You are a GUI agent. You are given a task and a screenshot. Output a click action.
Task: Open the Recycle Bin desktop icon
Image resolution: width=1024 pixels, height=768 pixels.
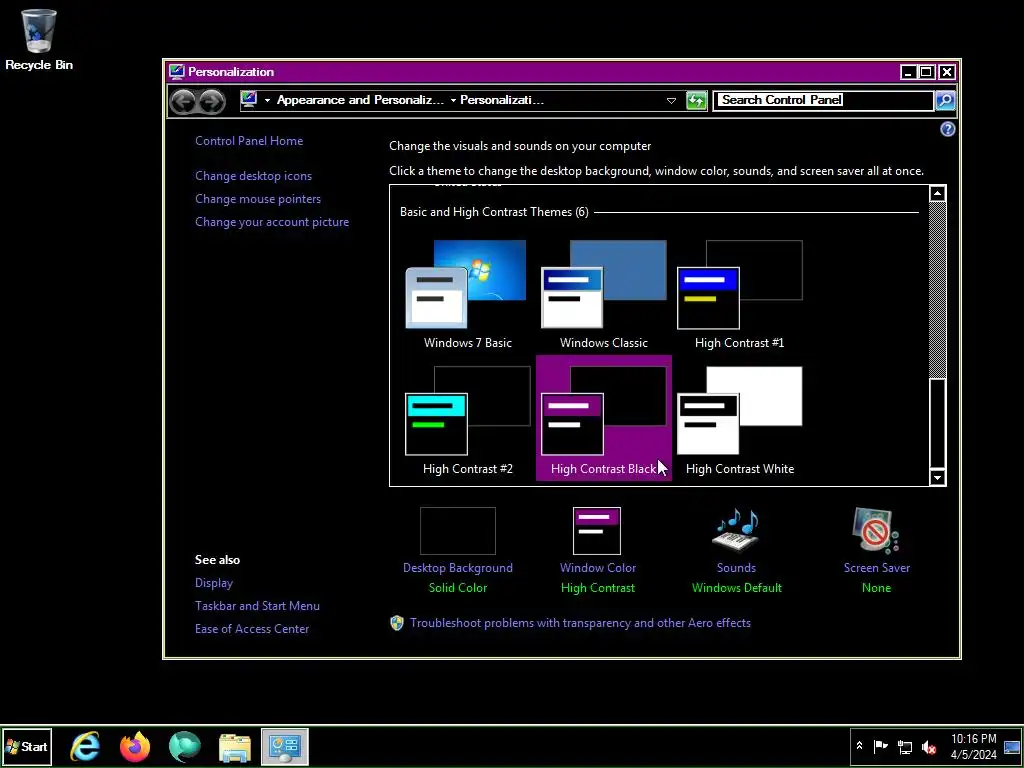point(39,39)
